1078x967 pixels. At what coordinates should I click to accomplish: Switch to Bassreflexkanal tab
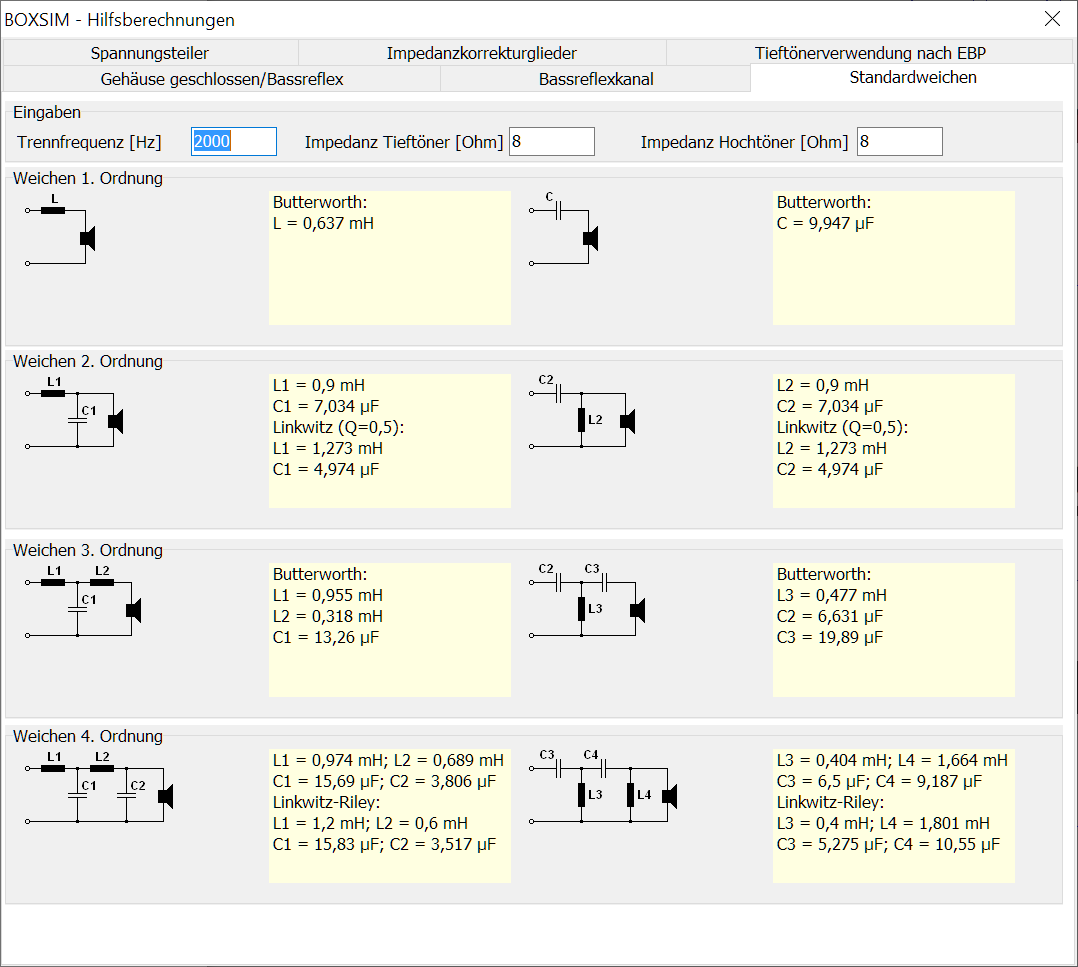tap(595, 79)
